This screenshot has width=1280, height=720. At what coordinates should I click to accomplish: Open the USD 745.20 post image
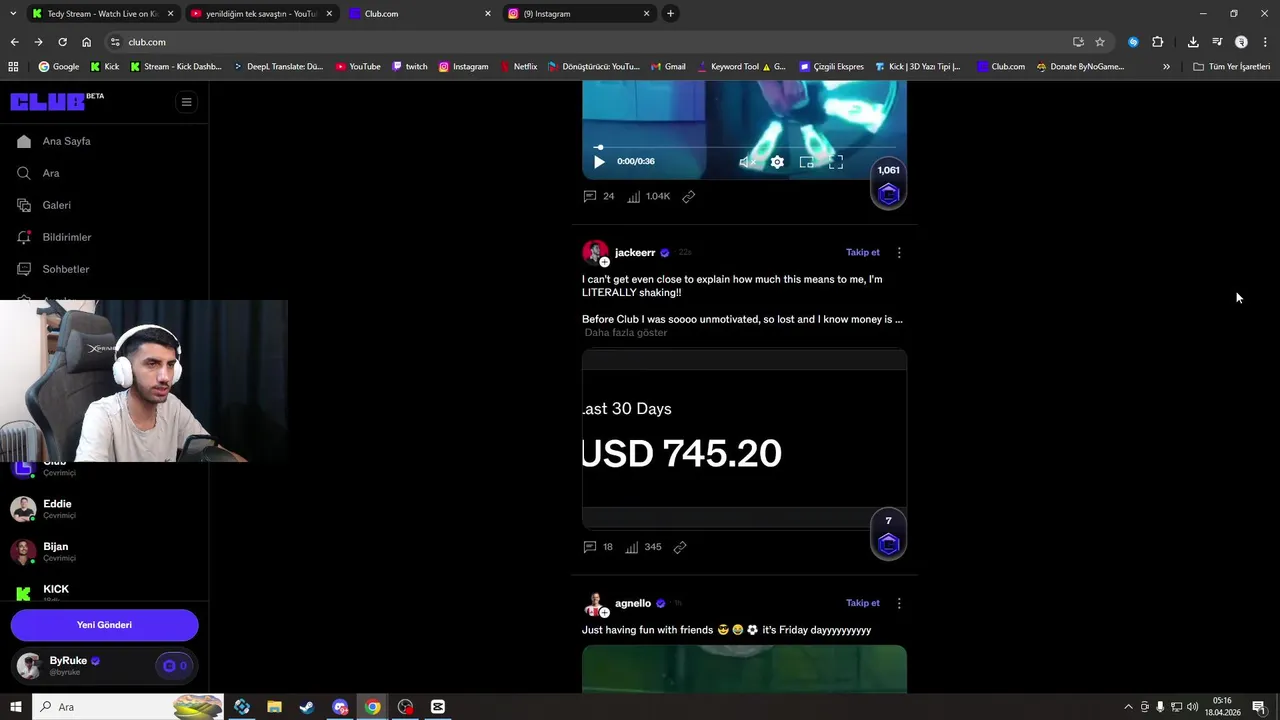(x=744, y=438)
